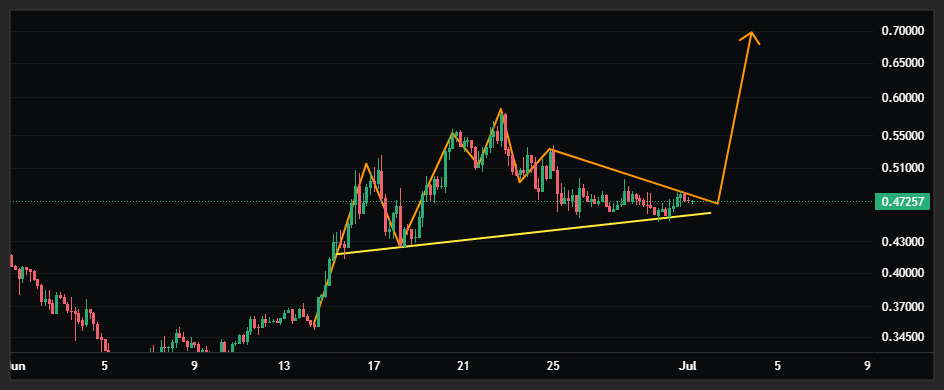The image size is (944, 390).
Task: Click the 0.70000 price axis label
Action: tap(902, 30)
